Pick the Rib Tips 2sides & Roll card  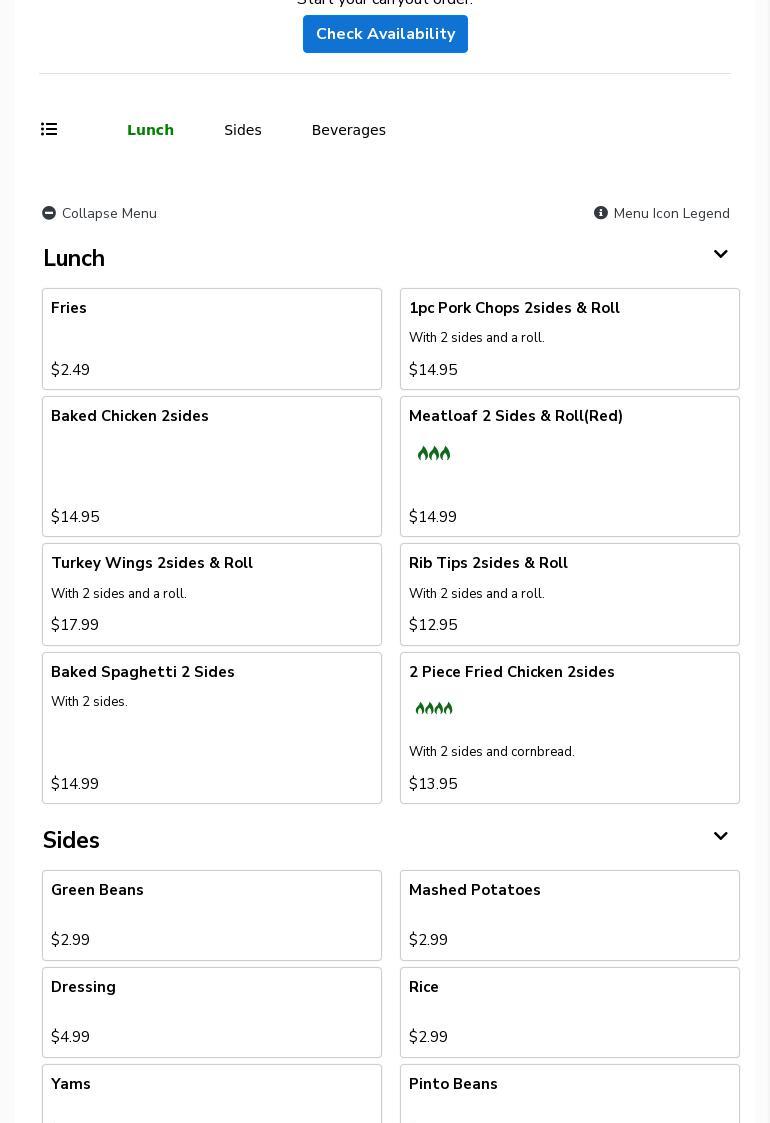coord(570,594)
